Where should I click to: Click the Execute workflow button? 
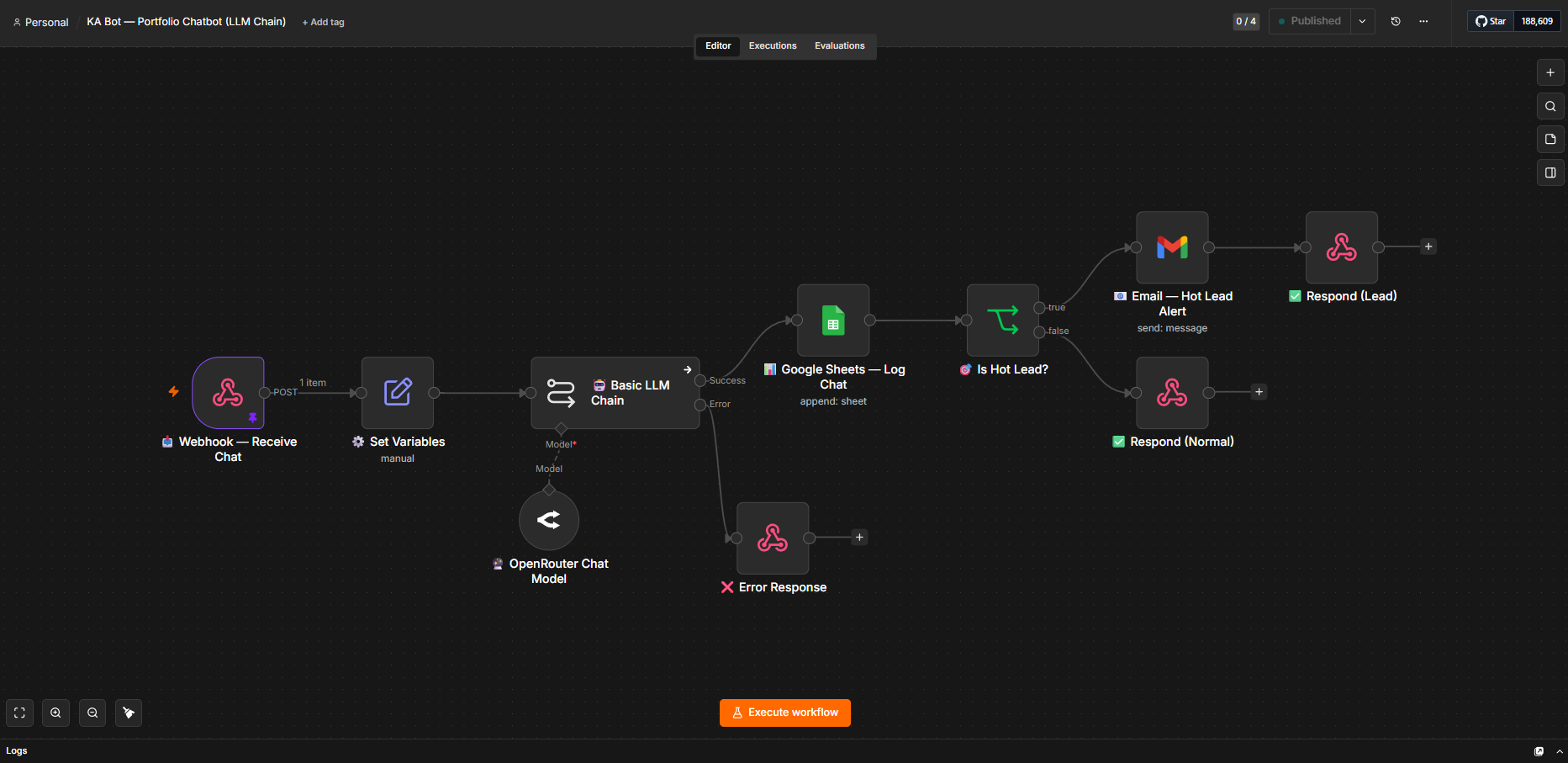785,713
